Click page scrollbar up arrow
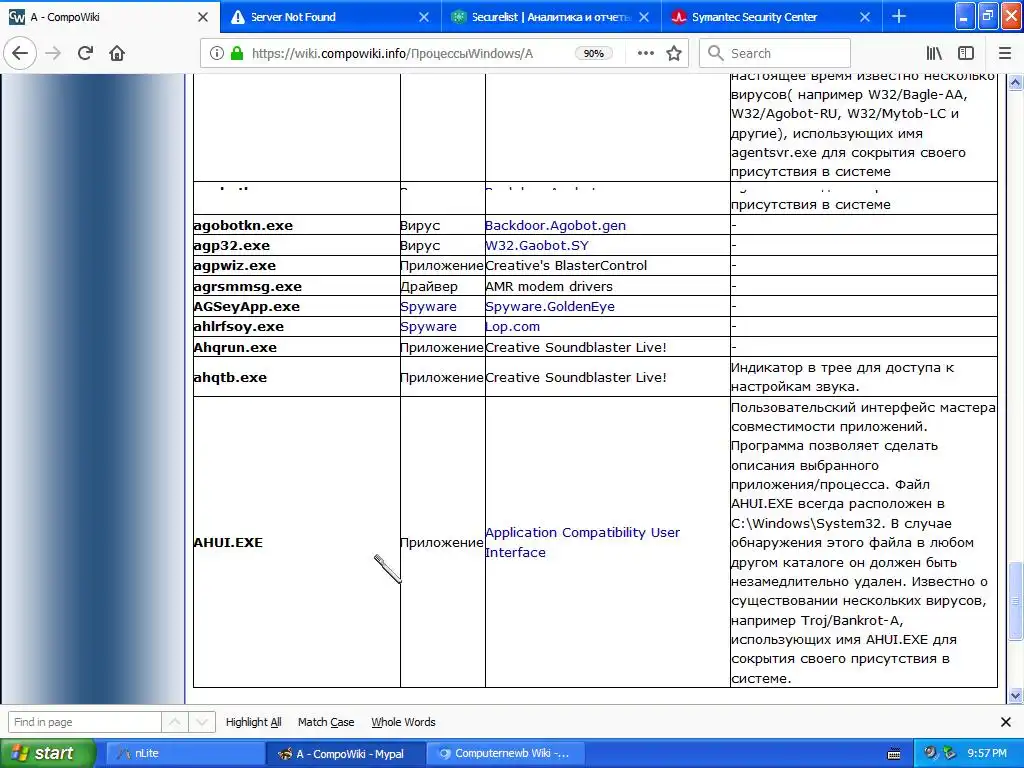Viewport: 1024px width, 768px height. 1015,83
